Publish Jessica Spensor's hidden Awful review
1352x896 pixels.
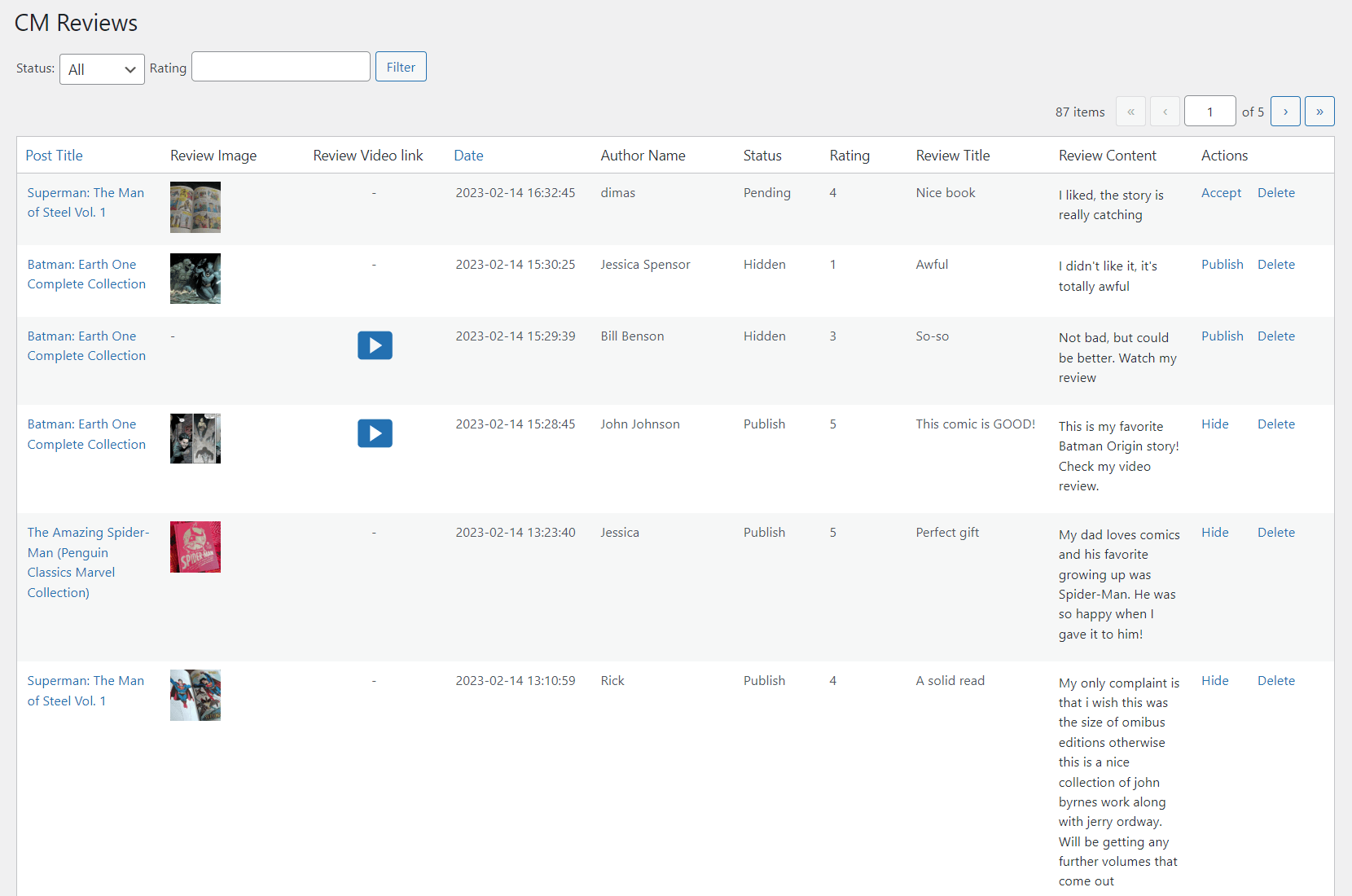1222,265
